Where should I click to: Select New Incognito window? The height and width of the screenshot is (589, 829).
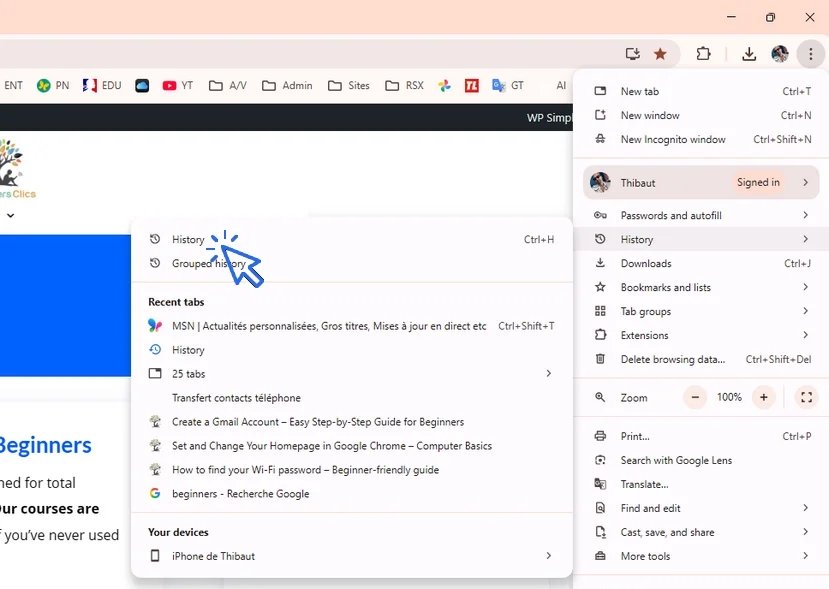(673, 139)
